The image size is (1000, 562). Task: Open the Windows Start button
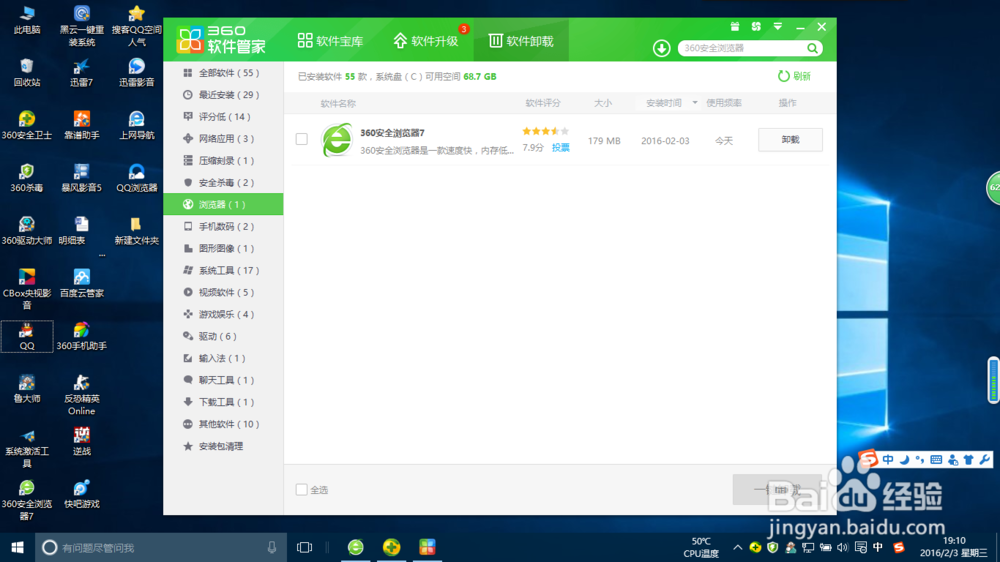[x=17, y=547]
